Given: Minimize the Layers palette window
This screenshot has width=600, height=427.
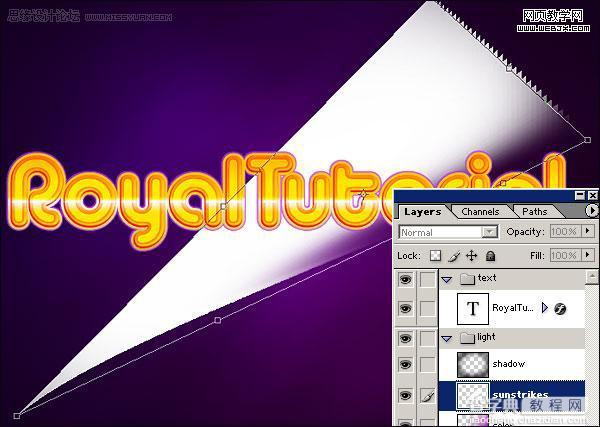Looking at the screenshot, I should click(x=580, y=195).
